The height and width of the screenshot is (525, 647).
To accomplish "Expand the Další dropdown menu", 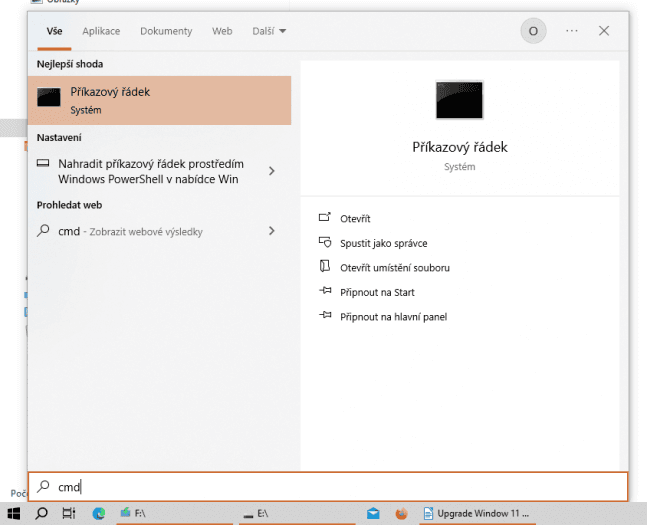I will coord(269,31).
